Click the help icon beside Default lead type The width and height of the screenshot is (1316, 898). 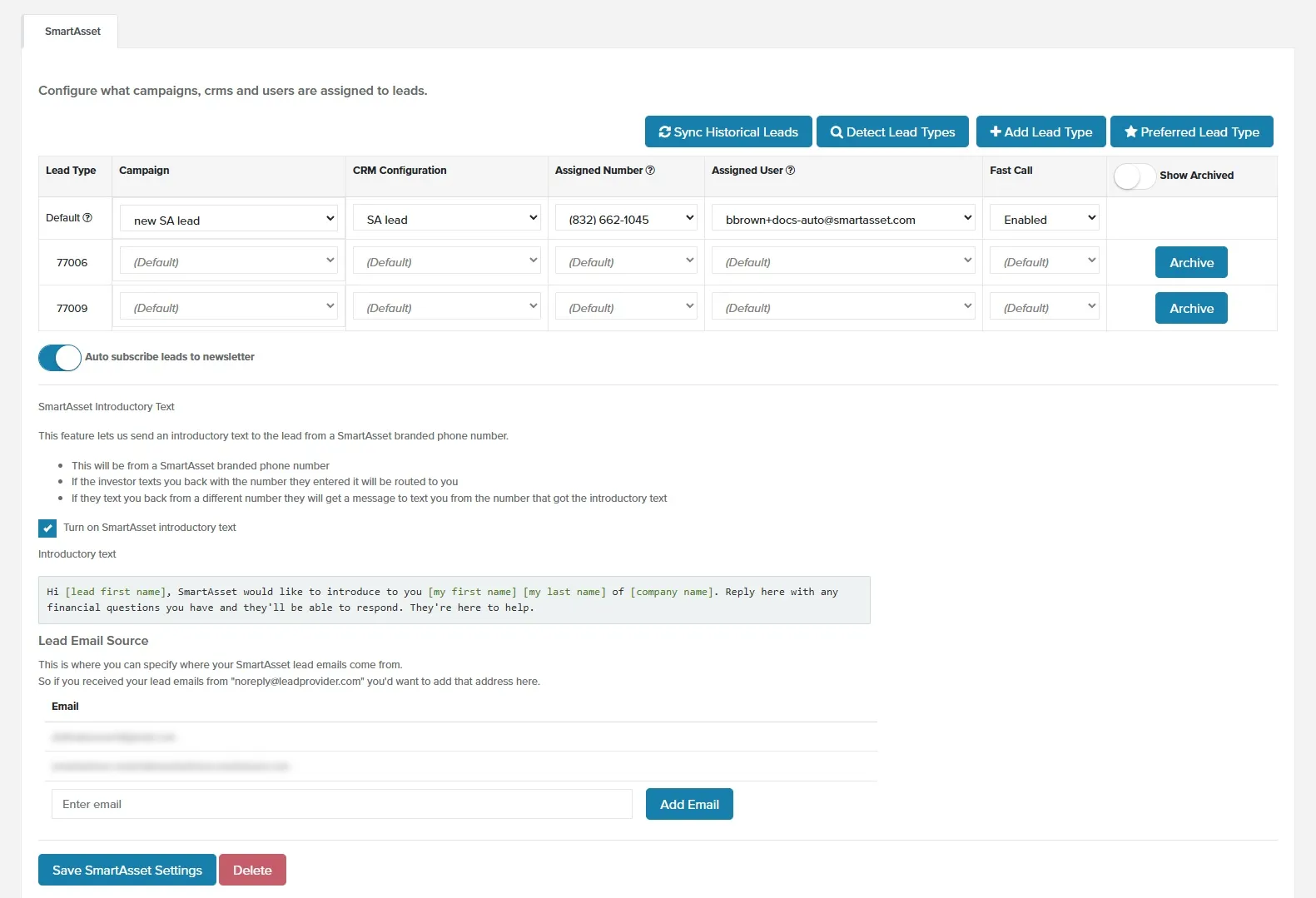click(87, 218)
